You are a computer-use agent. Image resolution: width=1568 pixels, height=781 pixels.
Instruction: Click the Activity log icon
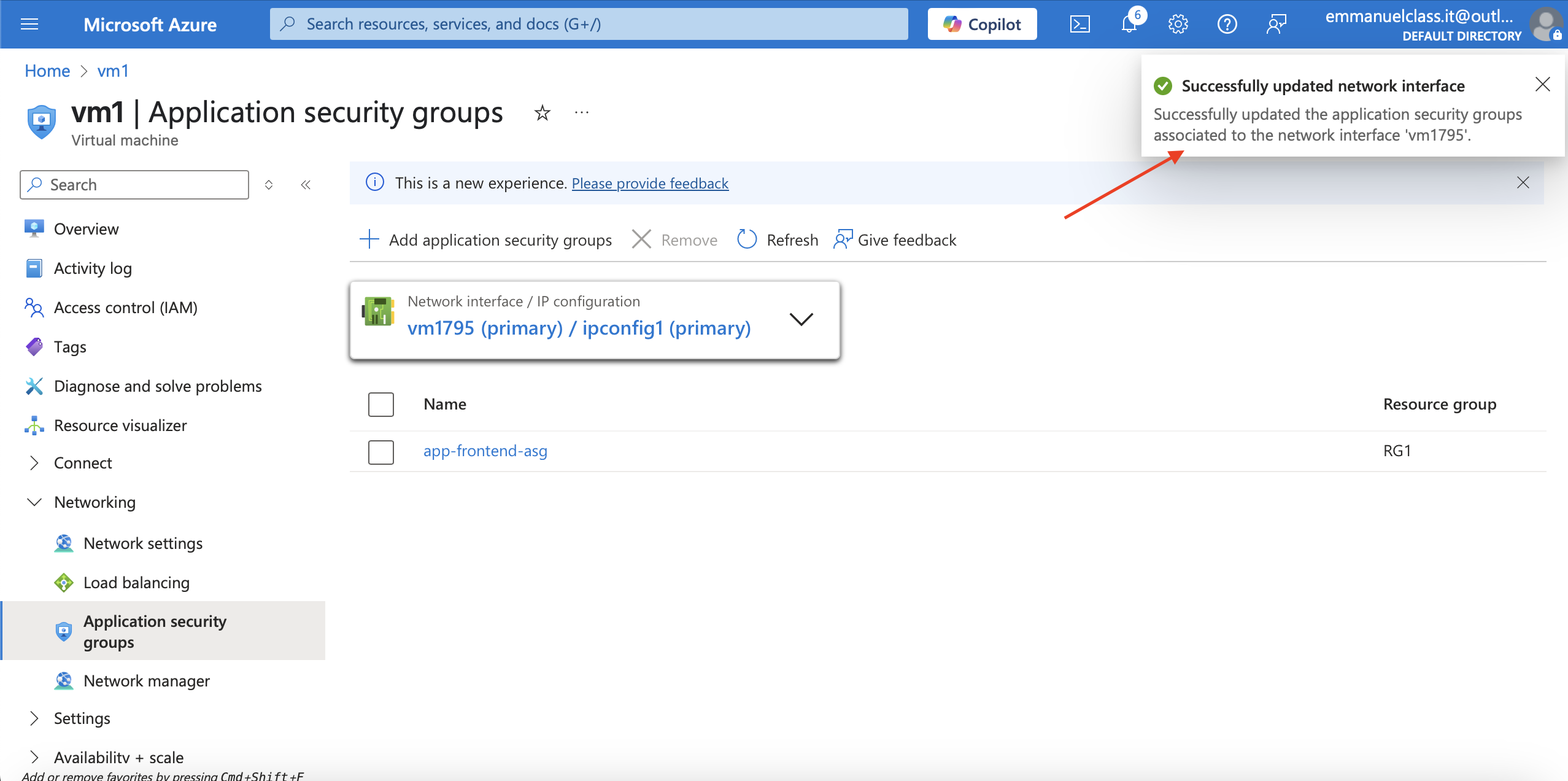click(34, 268)
